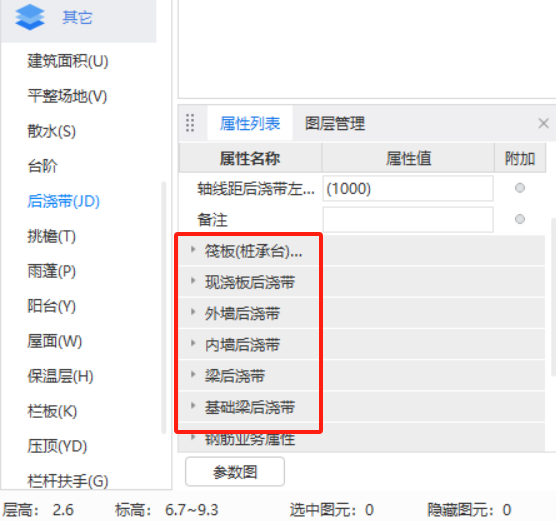The width and height of the screenshot is (556, 521).
Task: Expand the 内墙后浇带 property group
Action: point(193,343)
